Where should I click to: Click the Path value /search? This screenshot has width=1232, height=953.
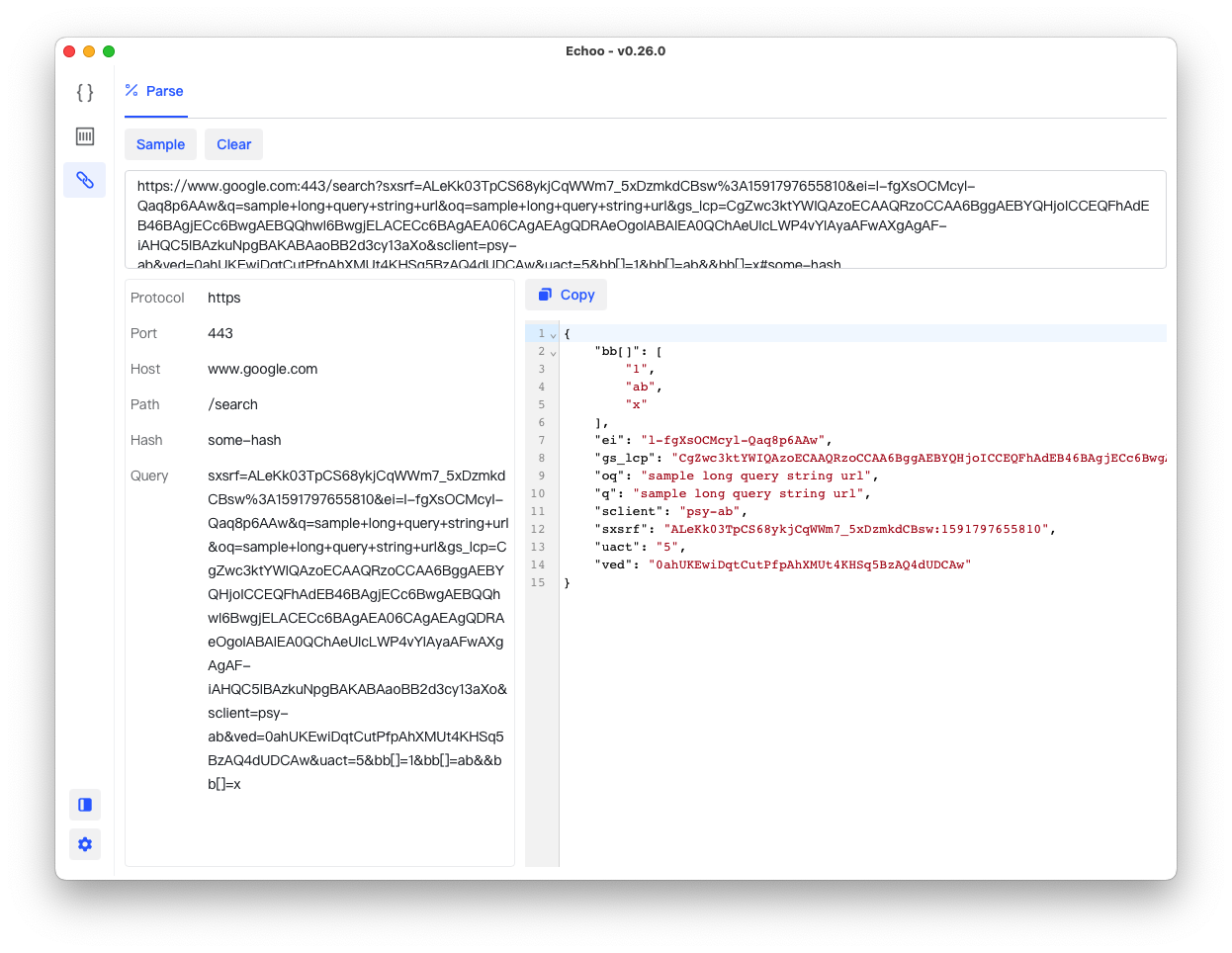pyautogui.click(x=232, y=404)
